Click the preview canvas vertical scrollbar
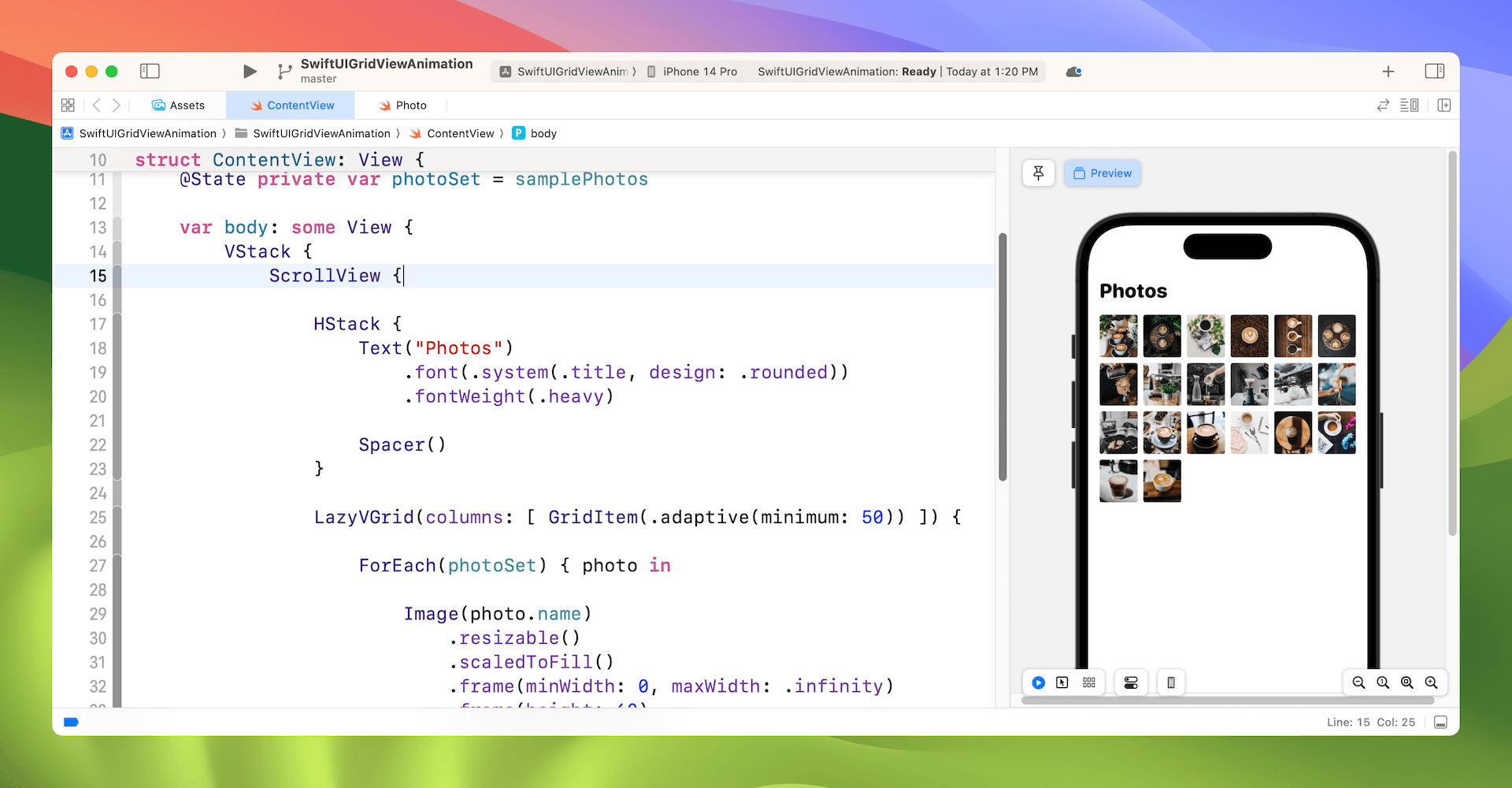Screen dimensions: 1512x788 coord(1452,344)
